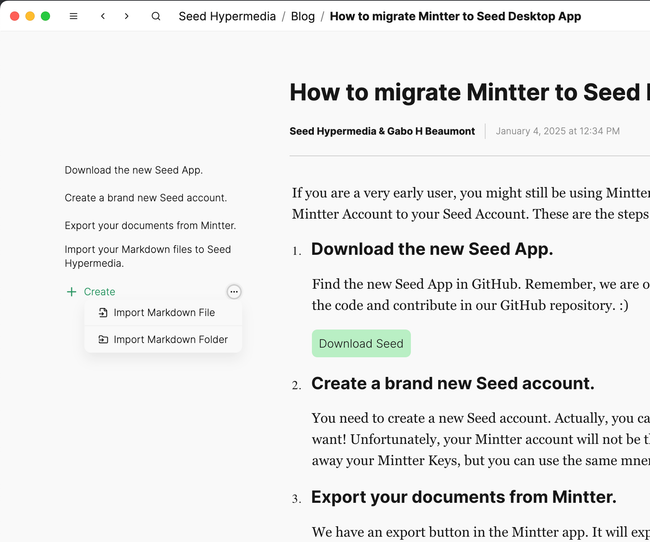Open the three-dot options menu
The image size is (650, 542).
coord(233,292)
